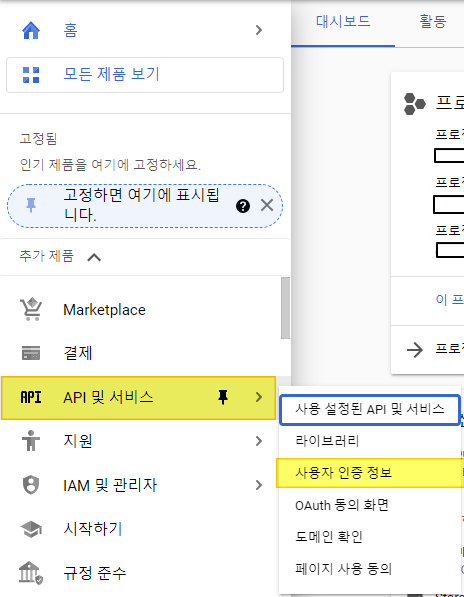The height and width of the screenshot is (597, 464).
Task: Click the 고정됨 heading text
Action: pyautogui.click(x=38, y=138)
